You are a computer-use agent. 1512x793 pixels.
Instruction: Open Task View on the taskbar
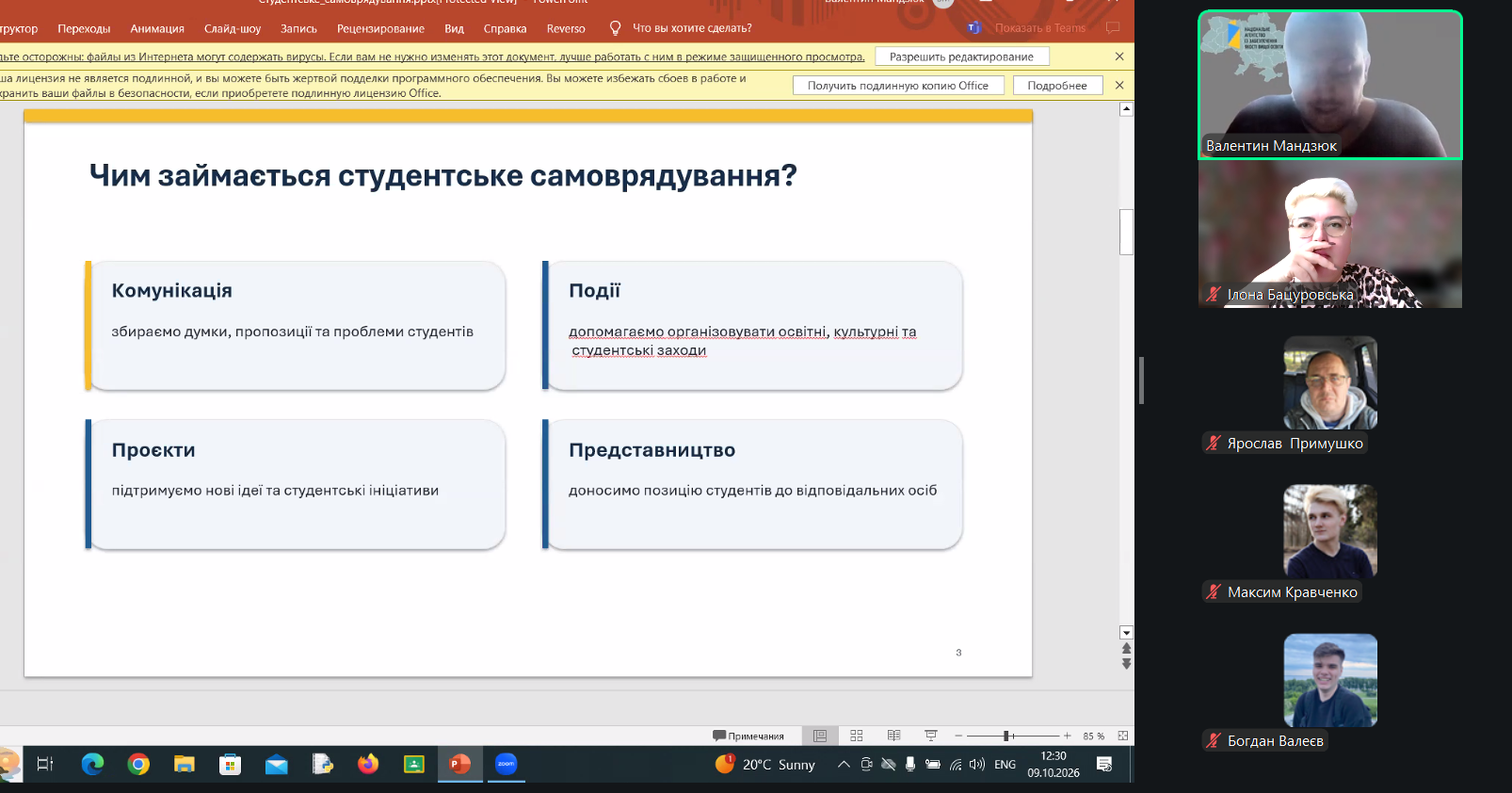click(45, 764)
